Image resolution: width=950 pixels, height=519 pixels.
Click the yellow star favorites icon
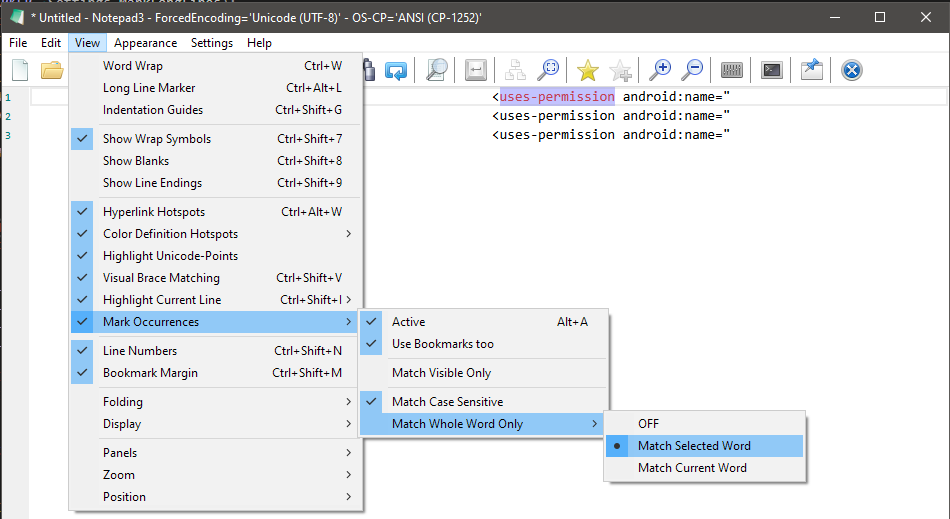click(x=587, y=70)
